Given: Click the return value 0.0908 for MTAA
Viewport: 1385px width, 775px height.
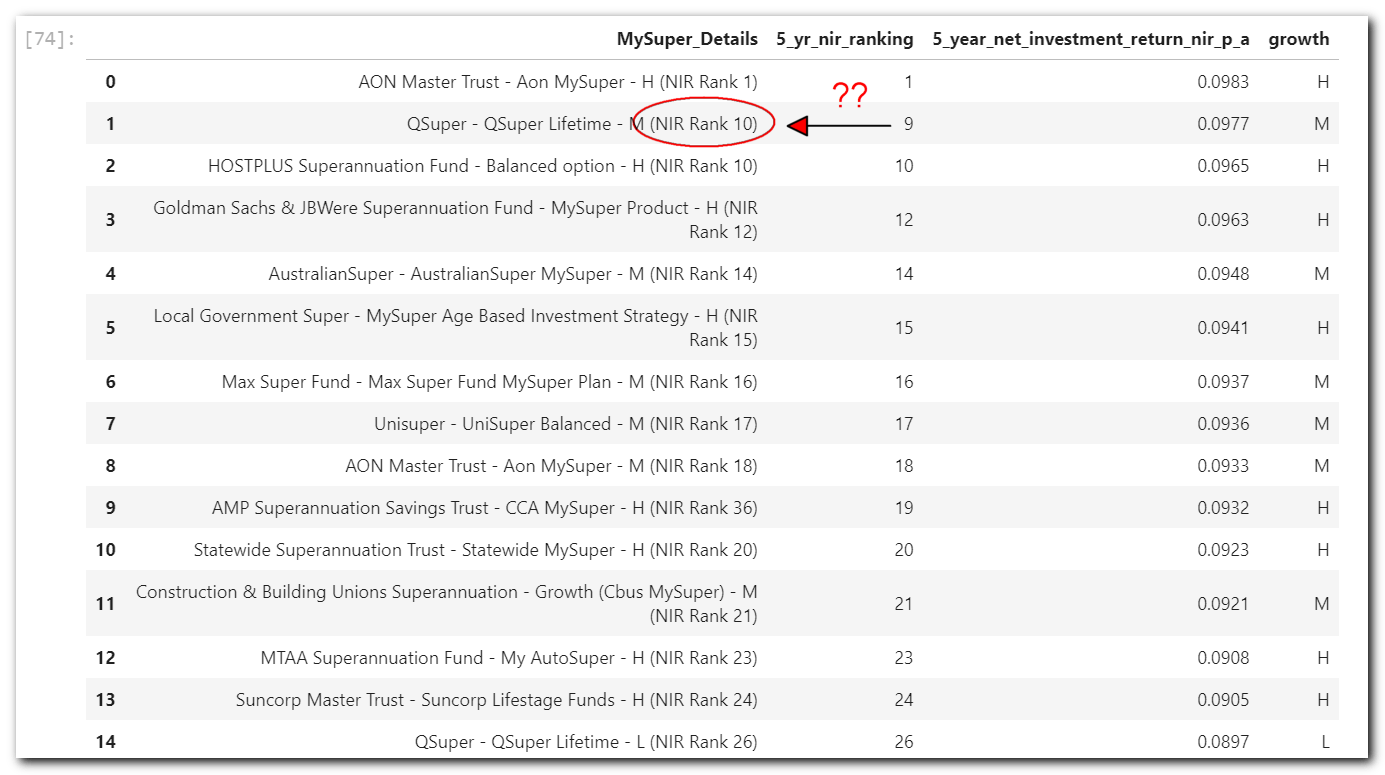Looking at the screenshot, I should click(1222, 658).
